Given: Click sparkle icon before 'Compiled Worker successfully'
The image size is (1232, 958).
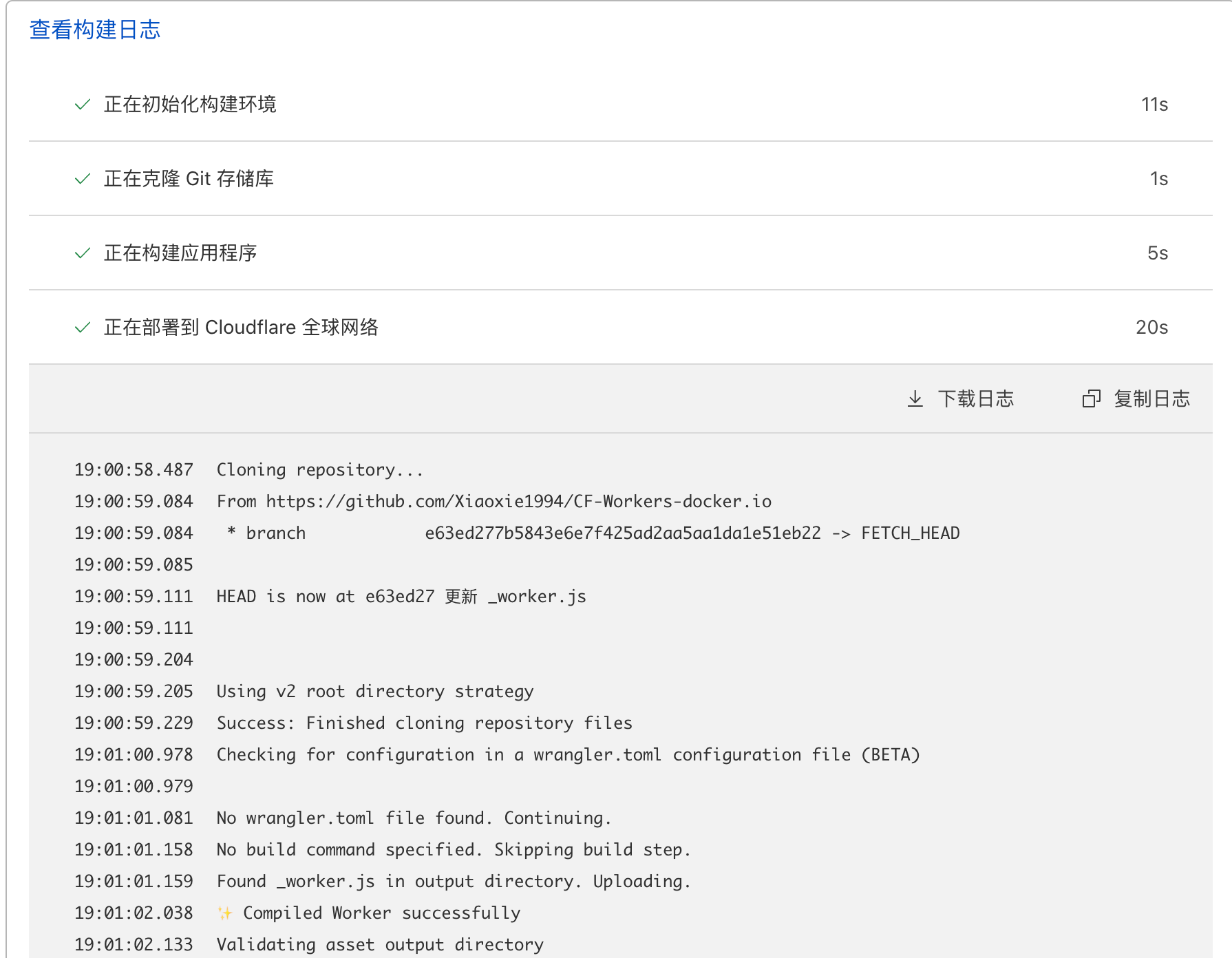Looking at the screenshot, I should coord(225,913).
